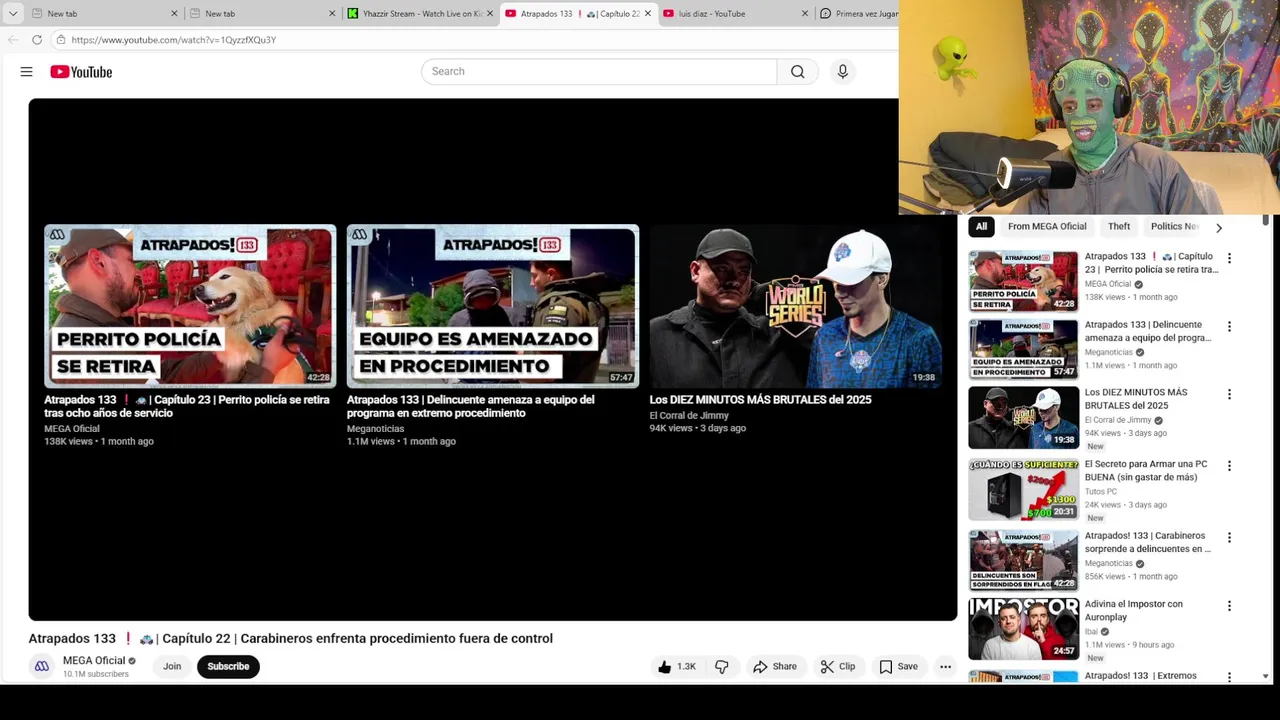Click the YouTube search input field
Image resolution: width=1280 pixels, height=720 pixels.
599,71
